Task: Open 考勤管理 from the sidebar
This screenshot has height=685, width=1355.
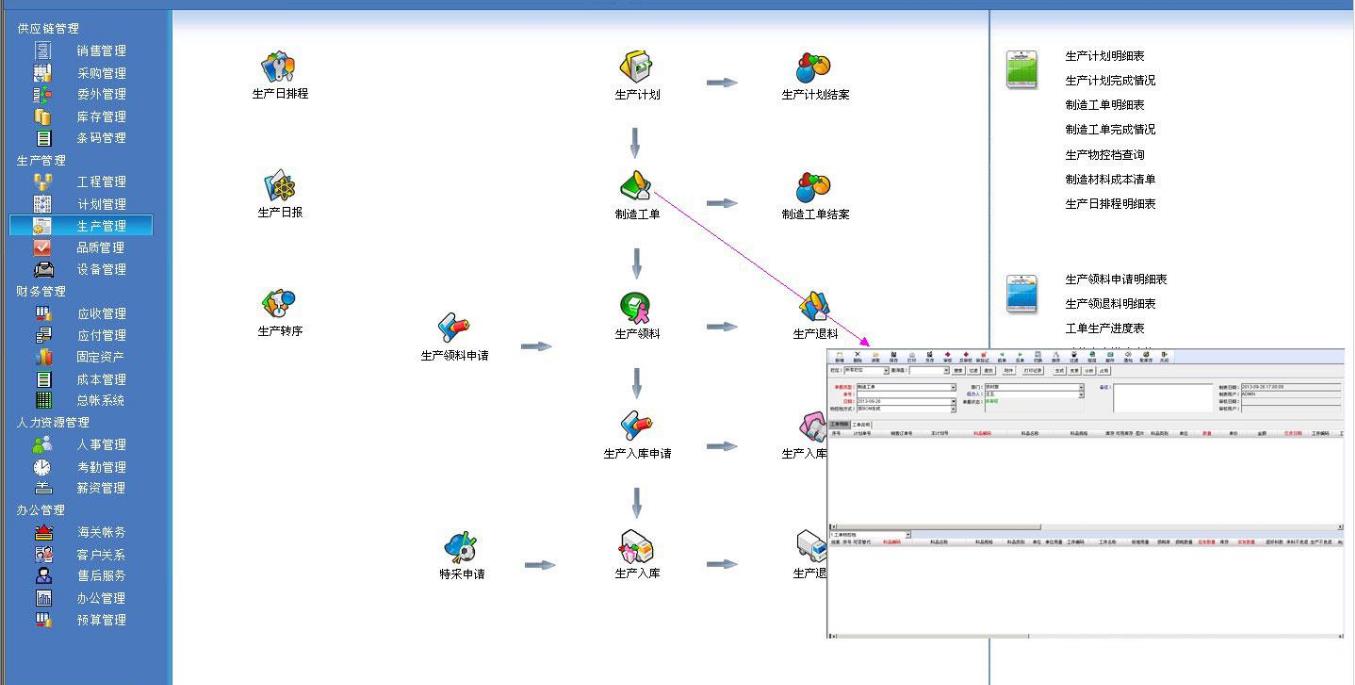Action: tap(101, 467)
